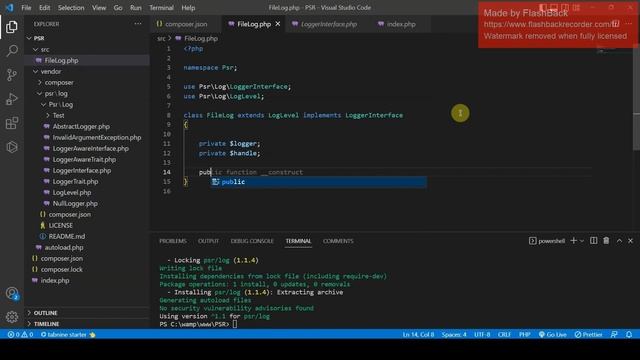Switch to the OUTPUT panel tab
This screenshot has width=640, height=360.
click(209, 241)
